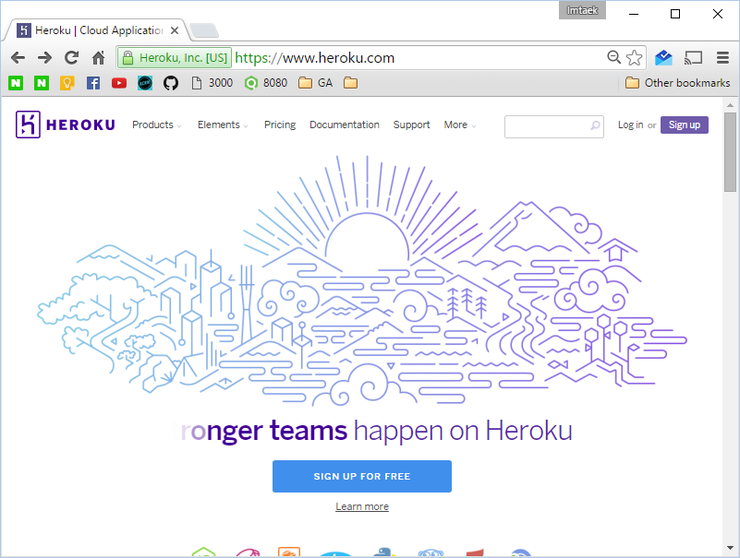The height and width of the screenshot is (558, 740).
Task: Open the yellow lightbulb bookmark
Action: coord(67,83)
